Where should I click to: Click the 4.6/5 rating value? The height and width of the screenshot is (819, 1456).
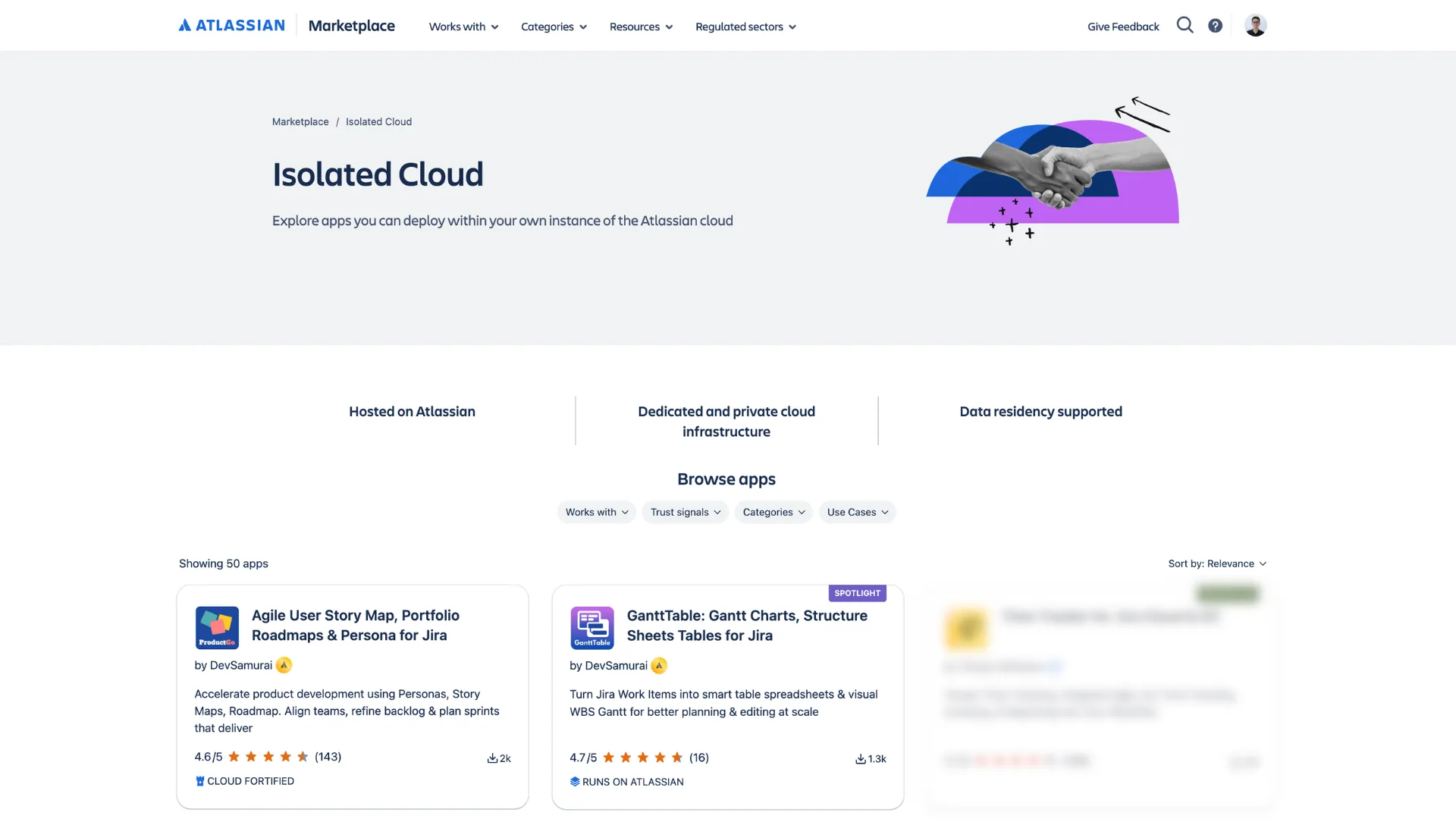tap(209, 757)
